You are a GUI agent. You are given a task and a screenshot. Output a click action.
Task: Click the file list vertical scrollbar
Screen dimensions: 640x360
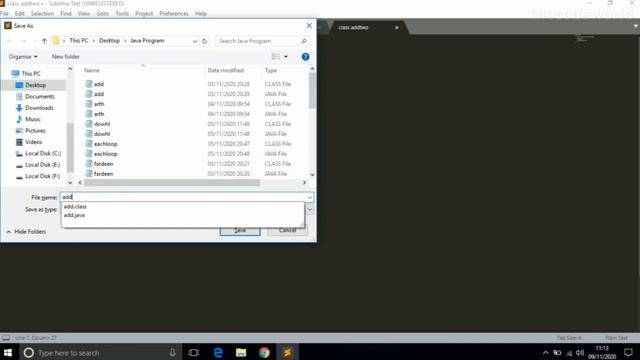pyautogui.click(x=312, y=91)
